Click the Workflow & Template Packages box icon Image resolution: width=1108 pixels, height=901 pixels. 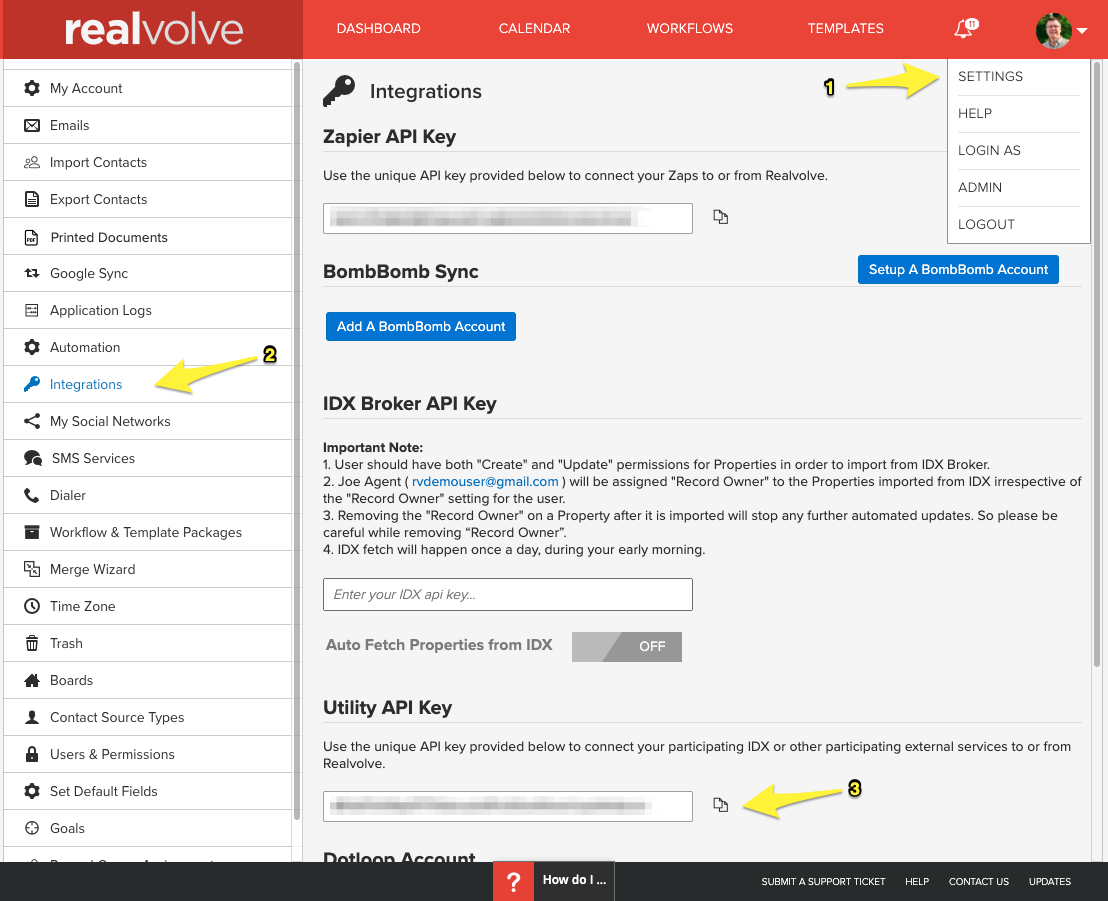(32, 532)
